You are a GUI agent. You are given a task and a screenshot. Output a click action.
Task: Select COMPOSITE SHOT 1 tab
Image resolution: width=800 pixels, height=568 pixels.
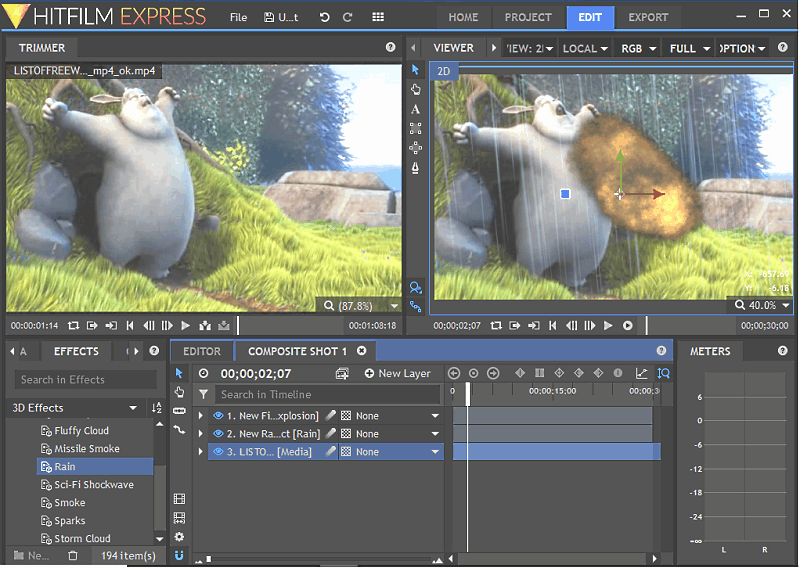(x=297, y=351)
